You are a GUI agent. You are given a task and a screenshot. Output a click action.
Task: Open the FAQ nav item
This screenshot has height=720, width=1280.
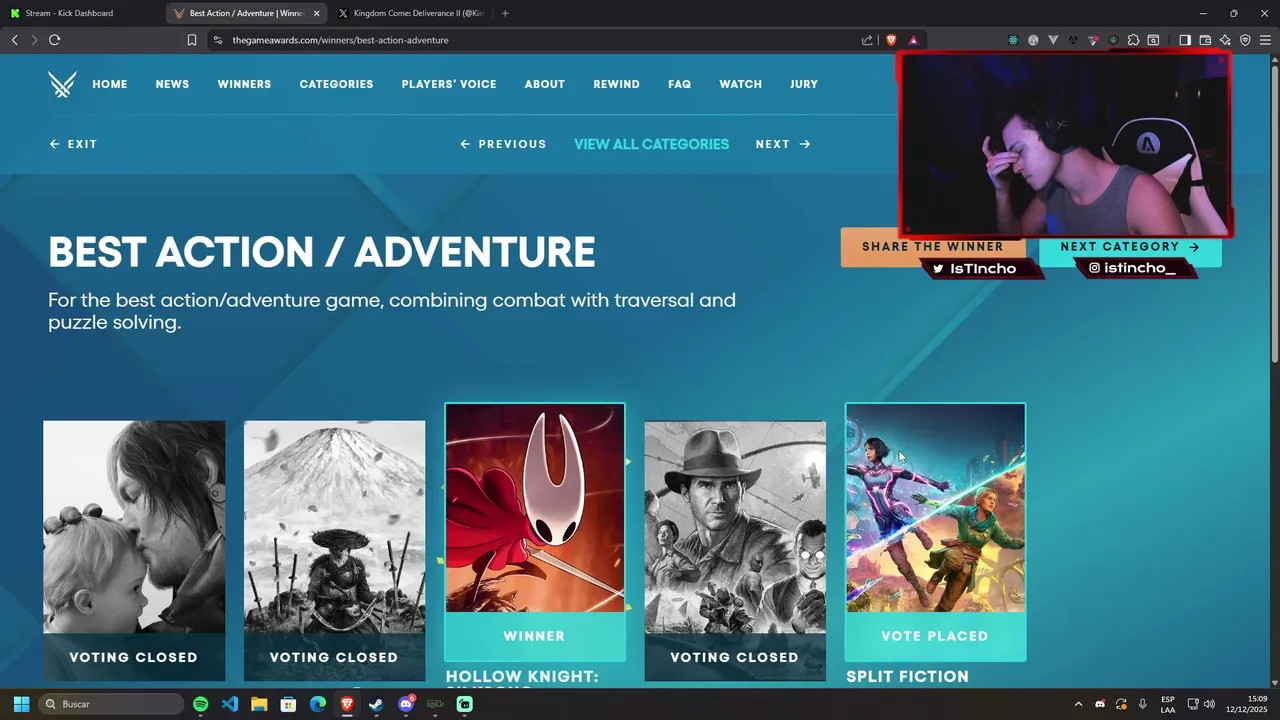680,84
